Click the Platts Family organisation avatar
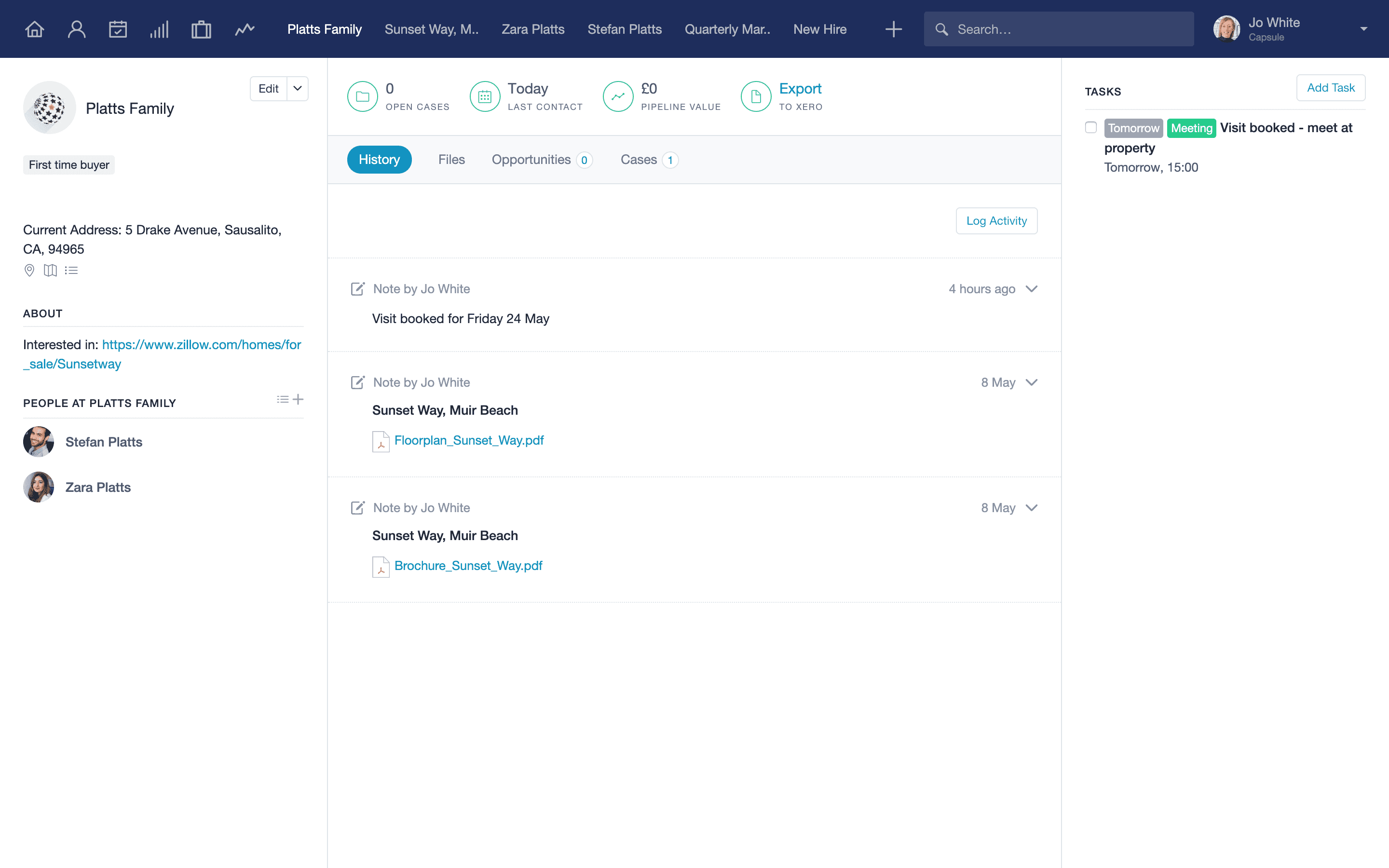This screenshot has width=1389, height=868. point(49,108)
